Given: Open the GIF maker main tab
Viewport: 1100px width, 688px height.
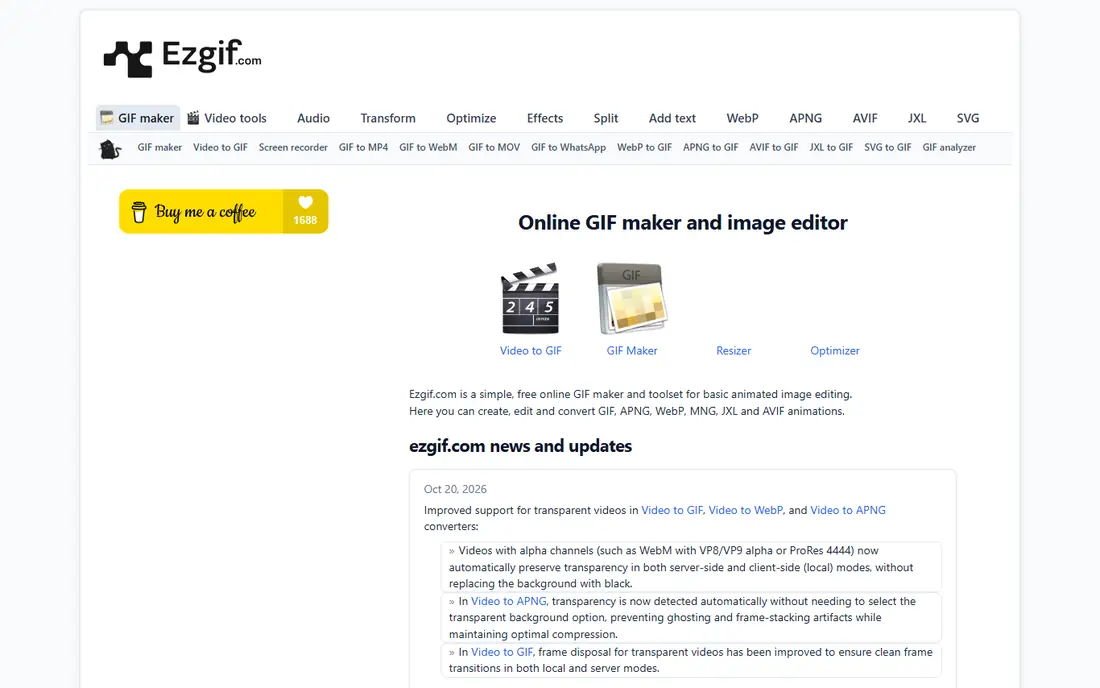Looking at the screenshot, I should 138,118.
